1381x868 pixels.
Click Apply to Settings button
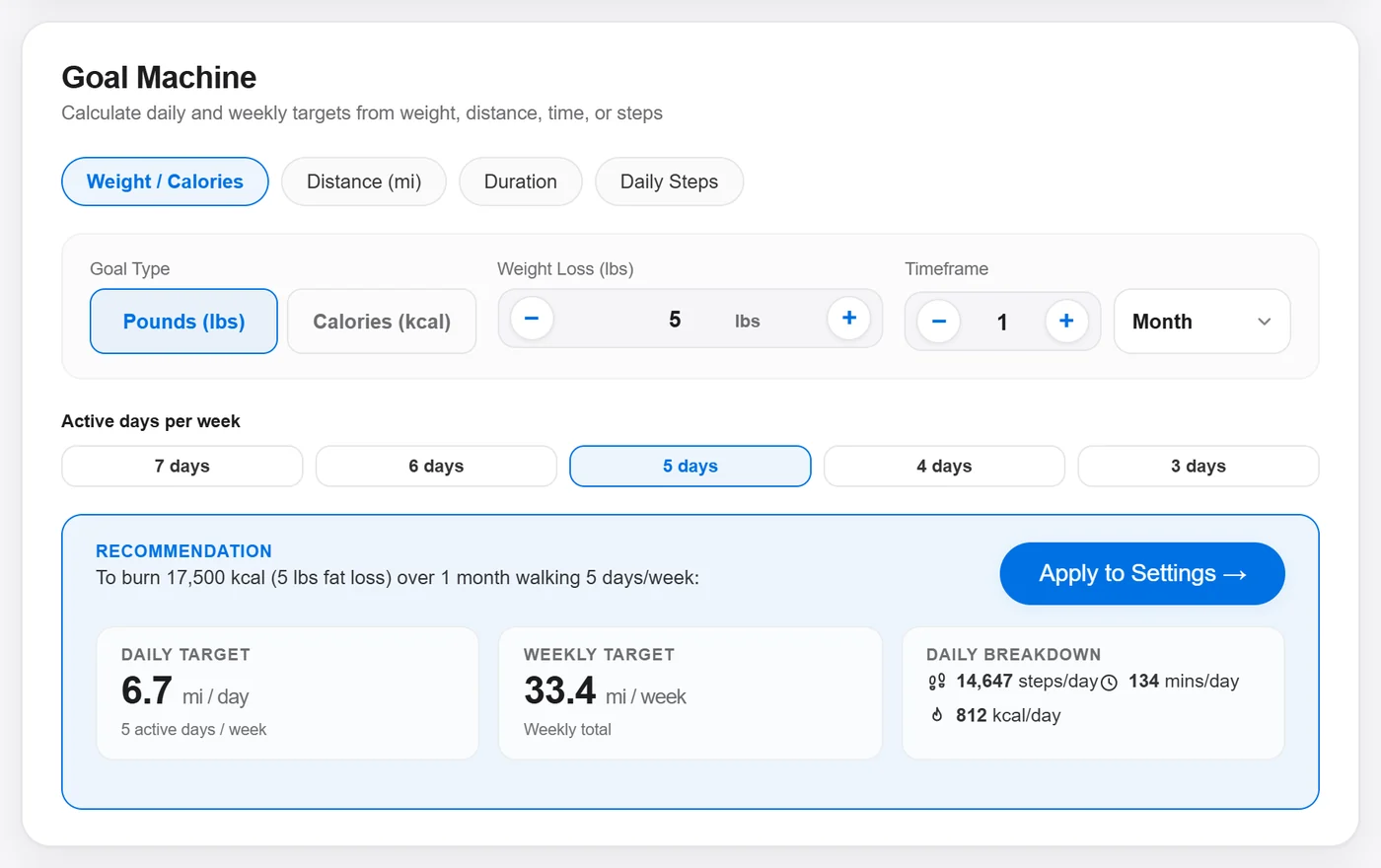[x=1142, y=573]
